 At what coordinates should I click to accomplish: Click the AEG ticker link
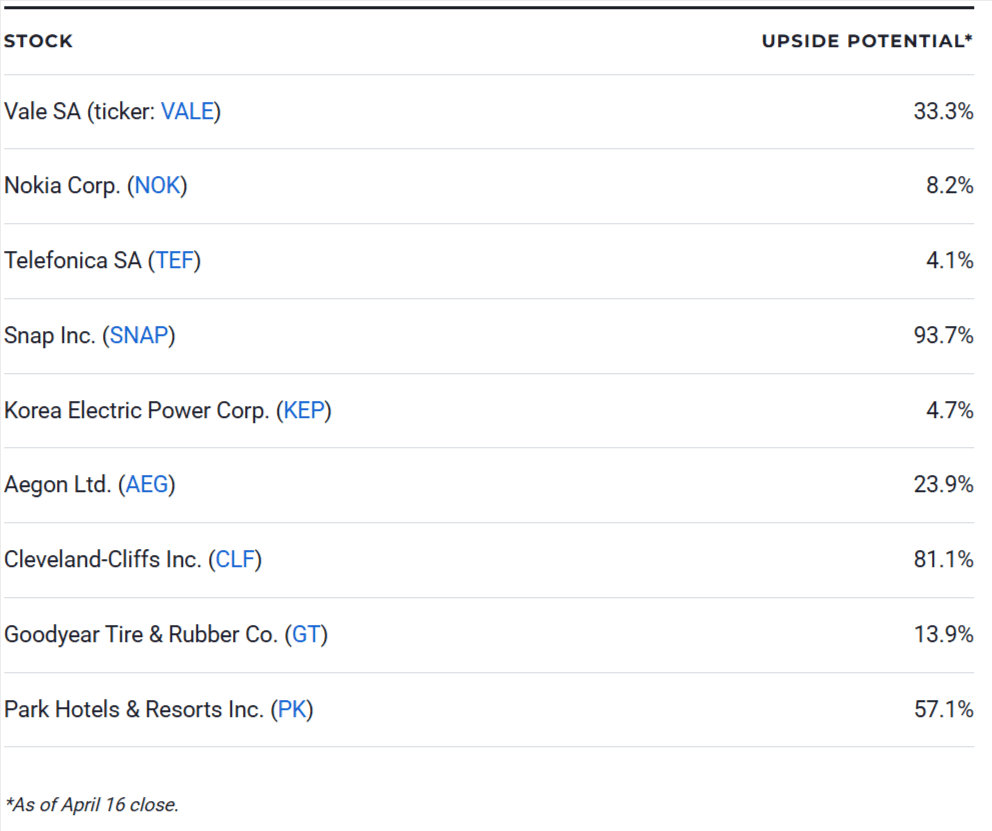[146, 485]
